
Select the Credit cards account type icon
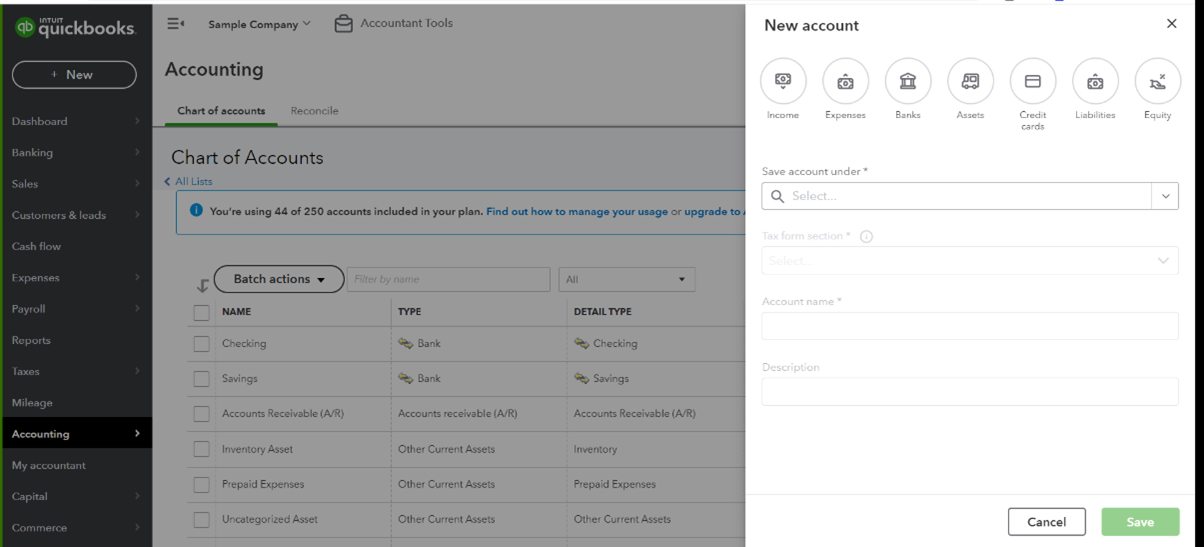pyautogui.click(x=1033, y=81)
